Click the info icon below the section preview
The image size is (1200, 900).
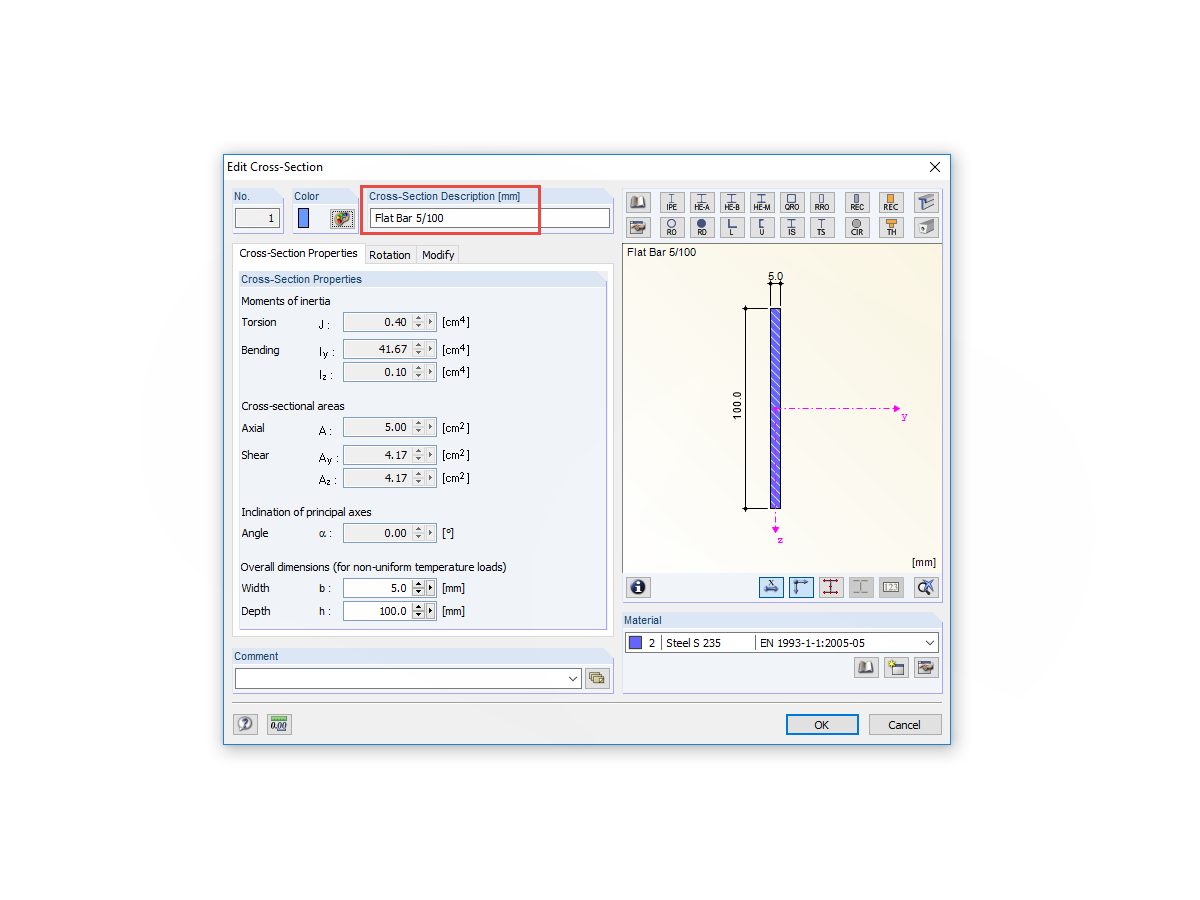[x=637, y=587]
